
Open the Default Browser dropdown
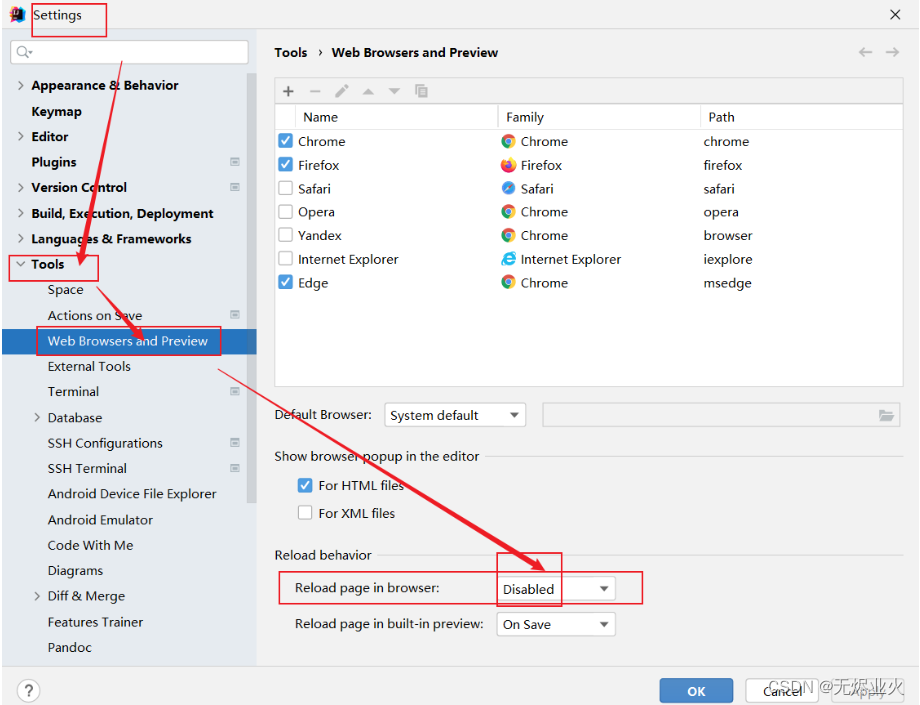[x=455, y=415]
